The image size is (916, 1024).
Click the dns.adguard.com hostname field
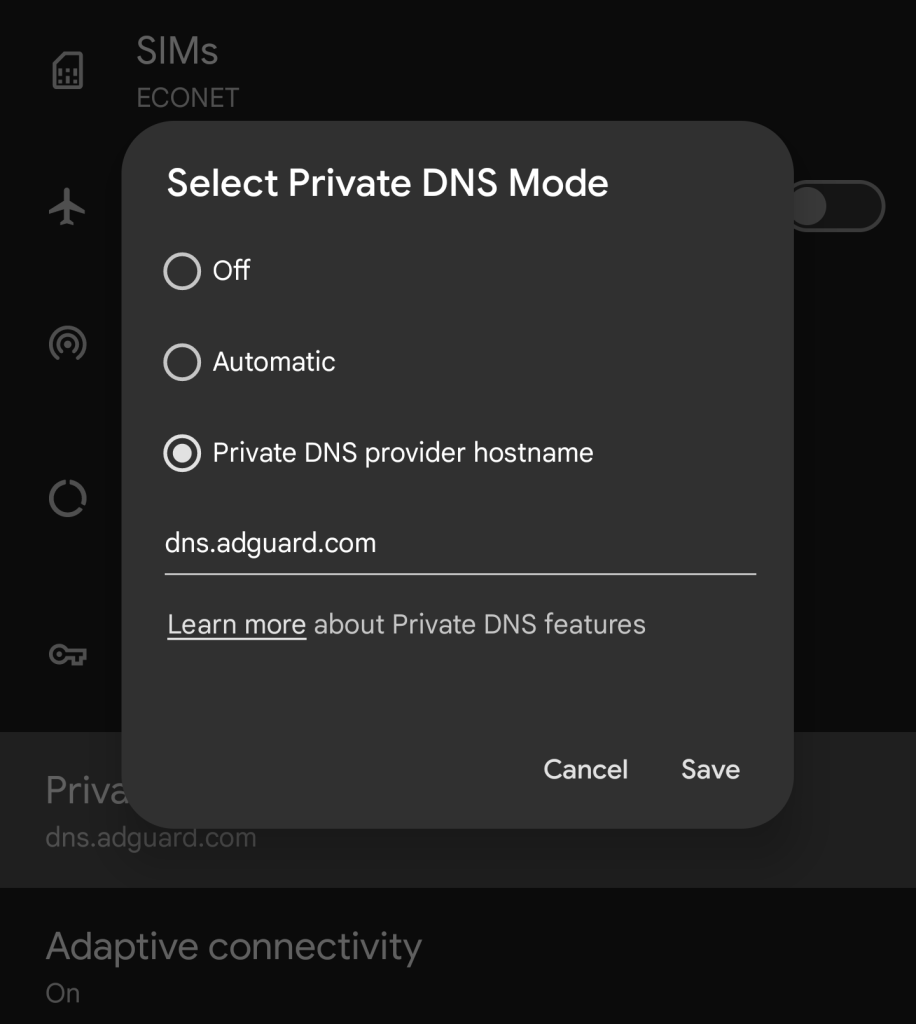tap(460, 545)
